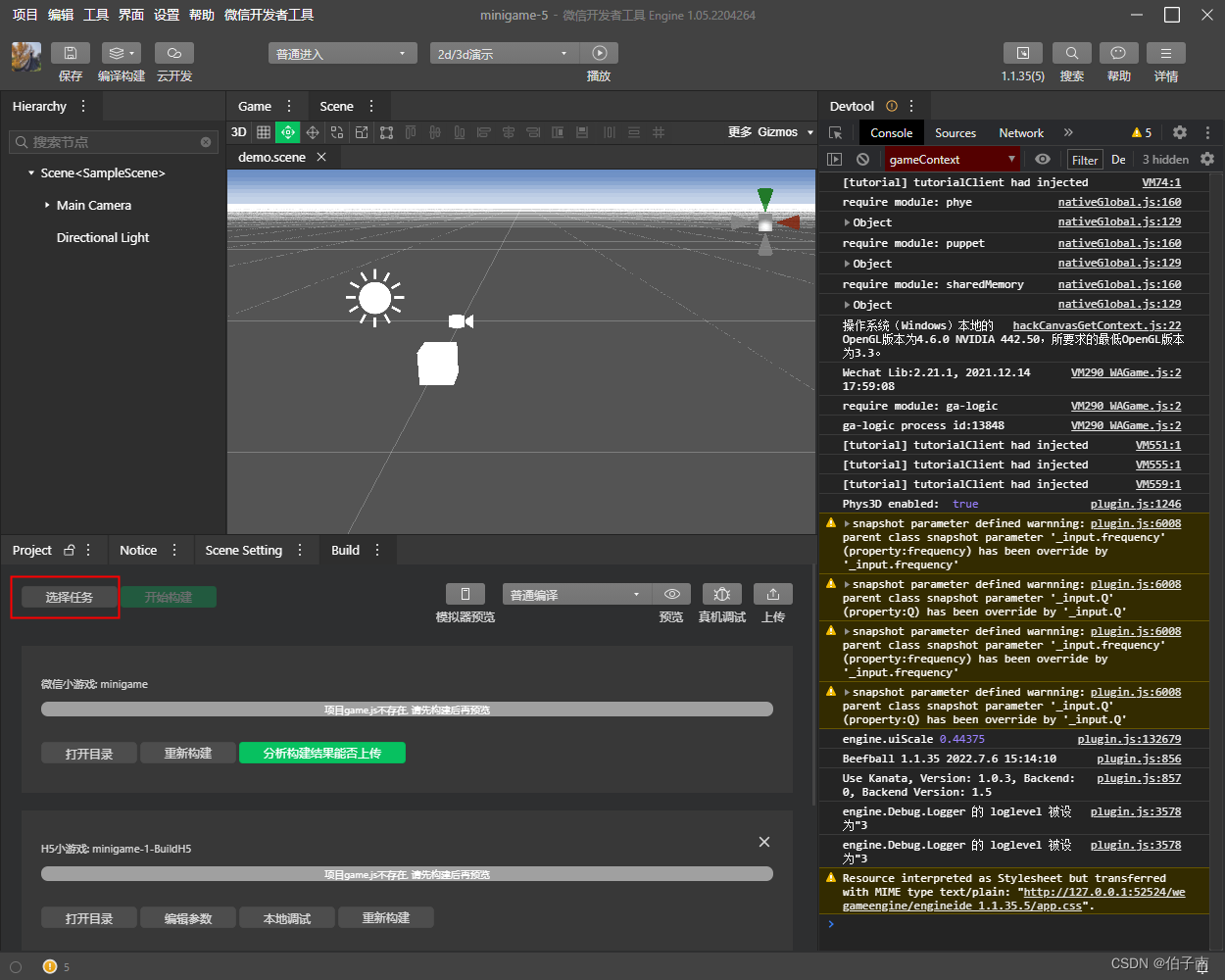Click the distribute vertically icon
The image size is (1225, 980).
click(x=634, y=132)
